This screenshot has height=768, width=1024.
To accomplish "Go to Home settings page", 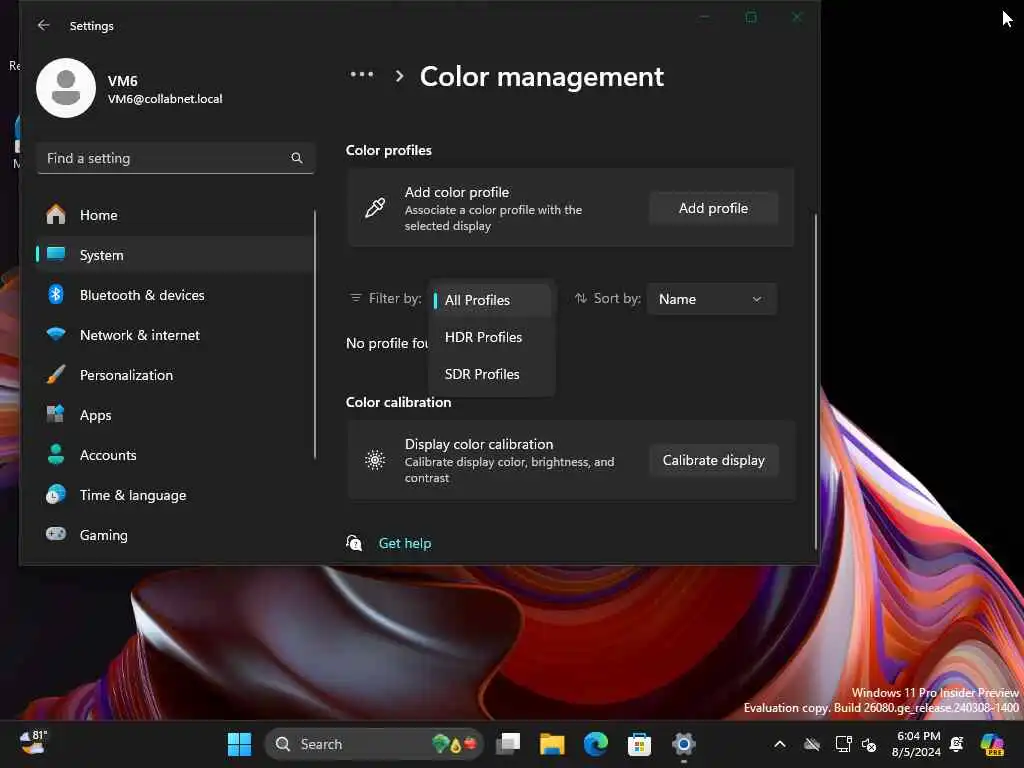I will click(x=175, y=215).
